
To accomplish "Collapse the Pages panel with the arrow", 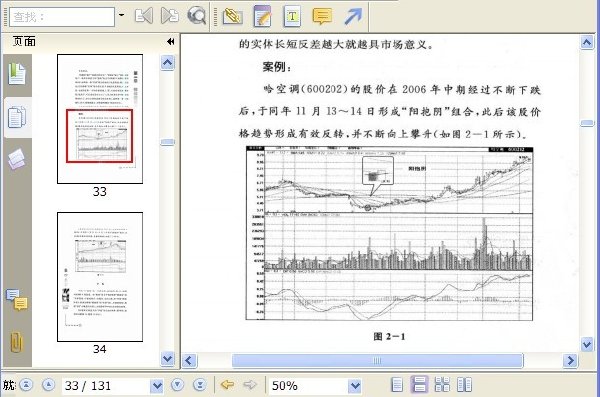I will coord(171,41).
